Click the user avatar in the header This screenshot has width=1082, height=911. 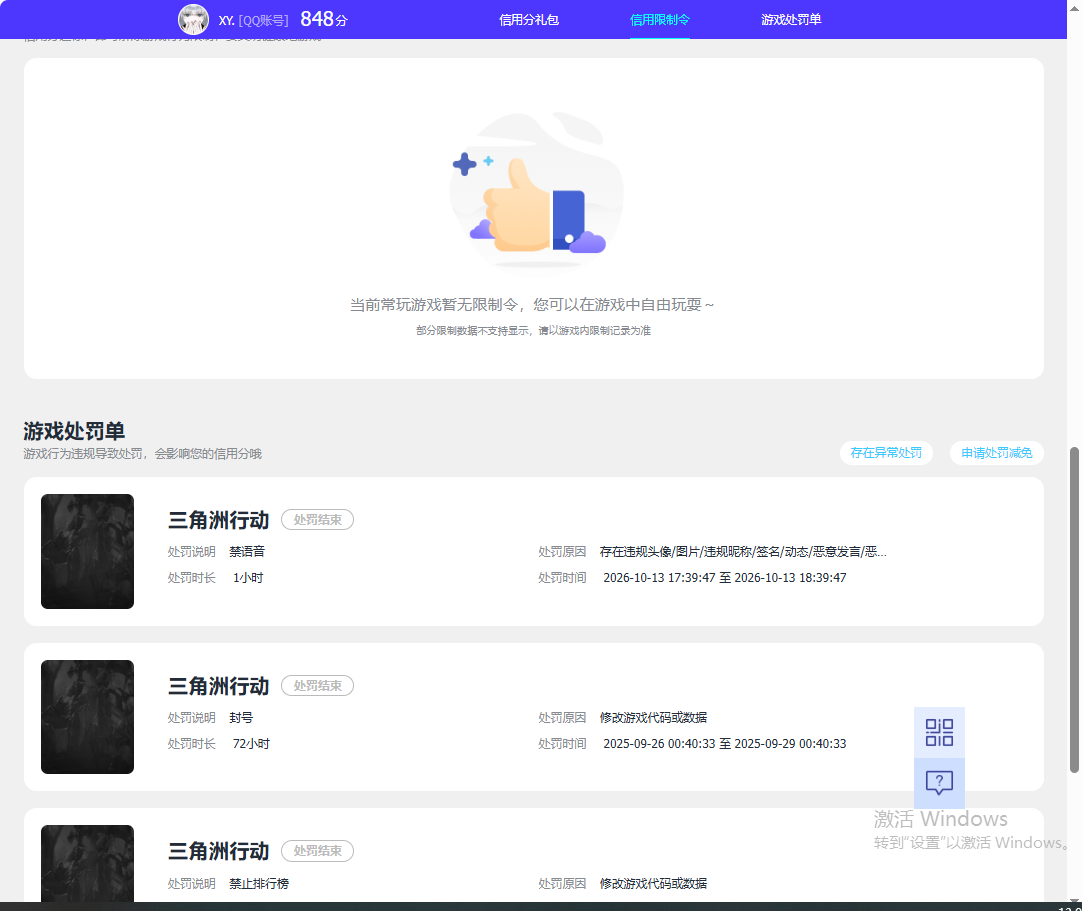(193, 19)
